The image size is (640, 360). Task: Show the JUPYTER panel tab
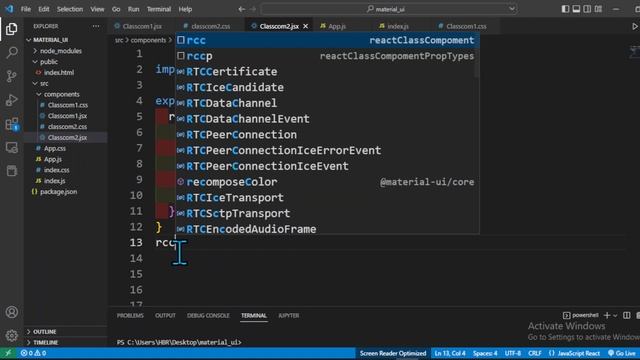(289, 316)
